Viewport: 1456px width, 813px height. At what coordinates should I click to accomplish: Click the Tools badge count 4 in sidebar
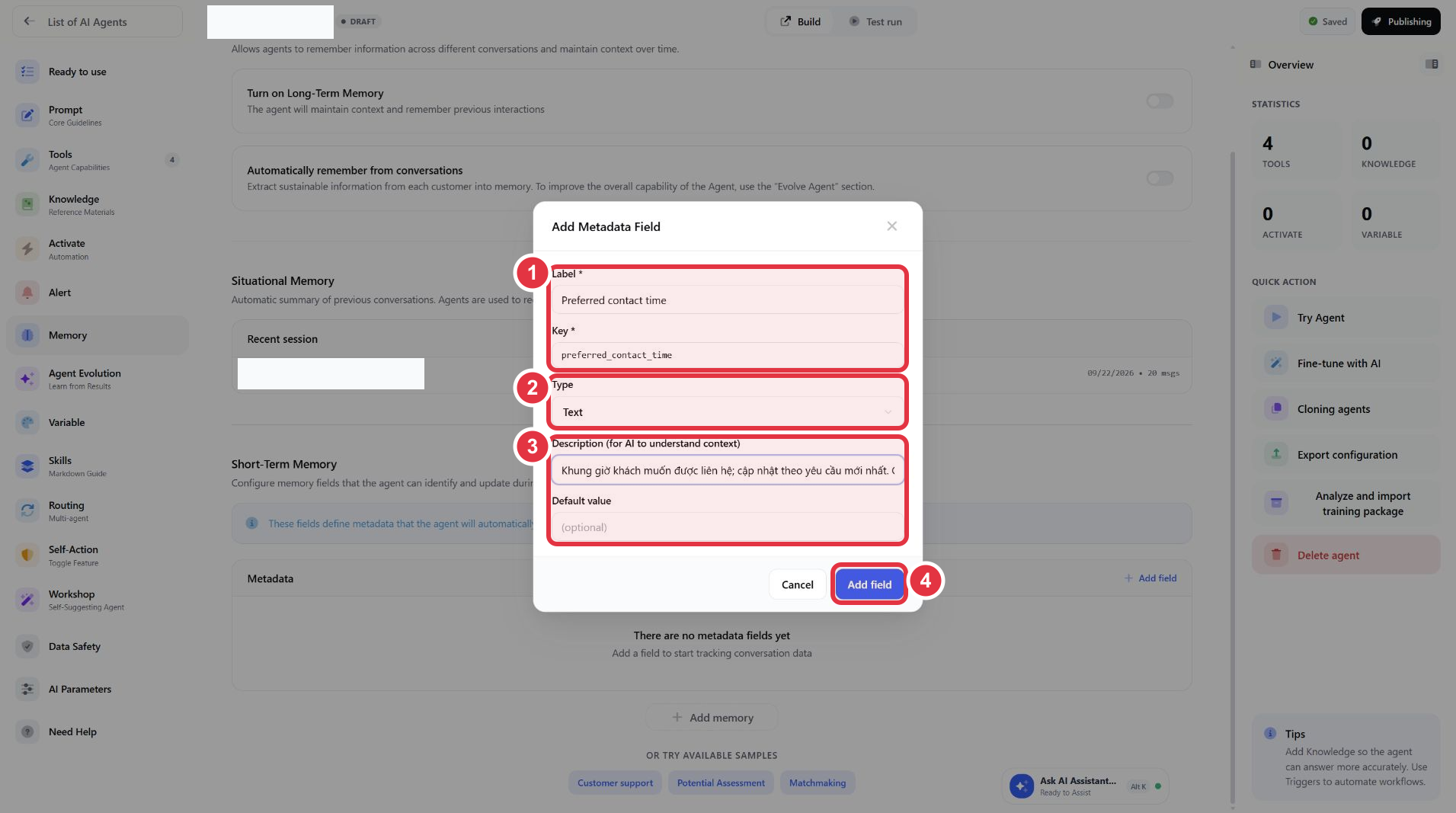tap(172, 160)
